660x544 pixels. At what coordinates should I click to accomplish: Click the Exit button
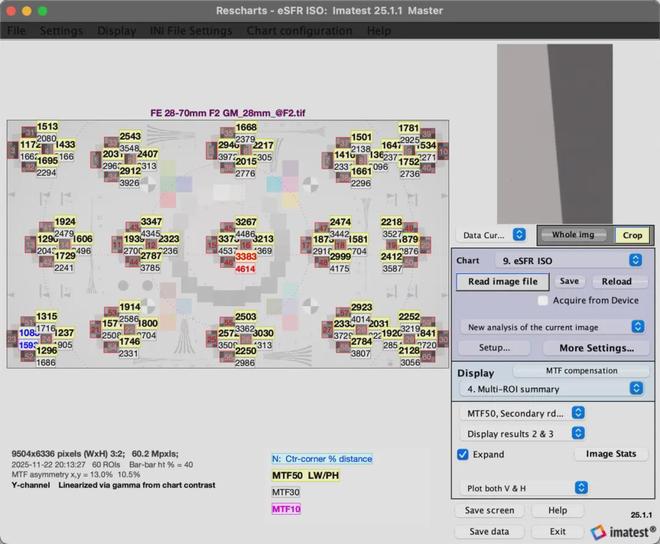pos(558,532)
